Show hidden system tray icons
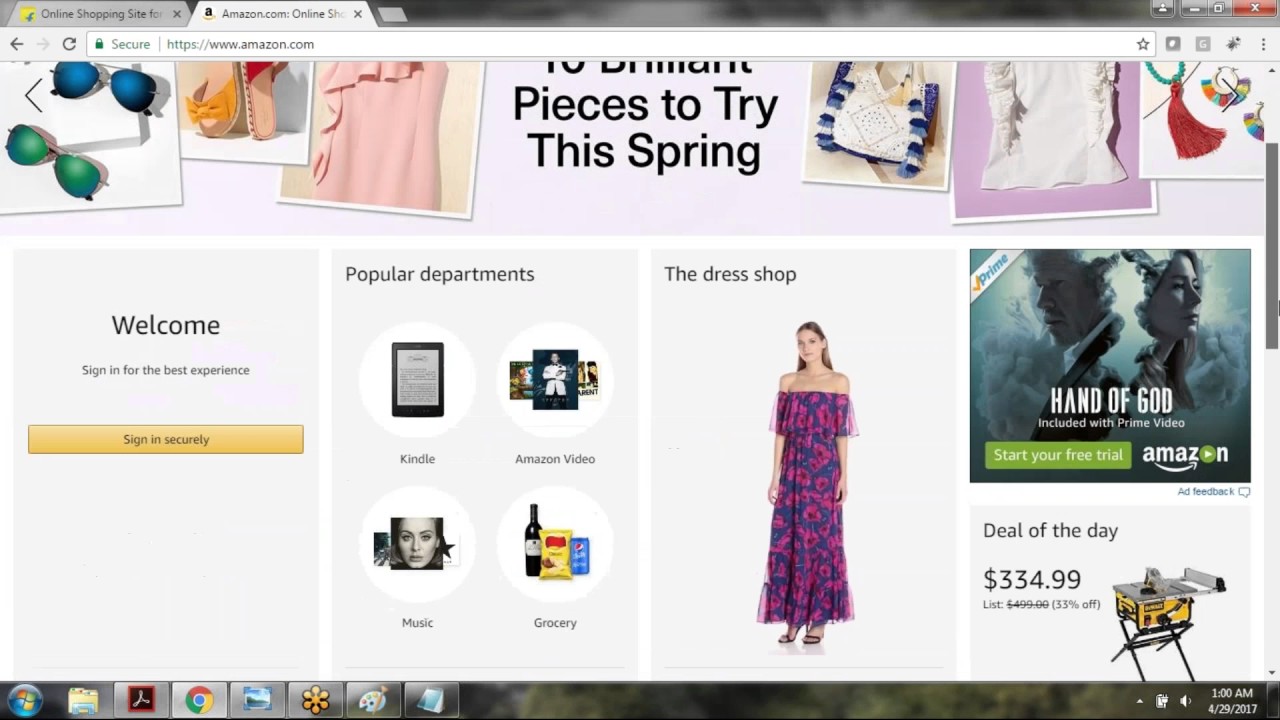The height and width of the screenshot is (720, 1280). 1139,701
